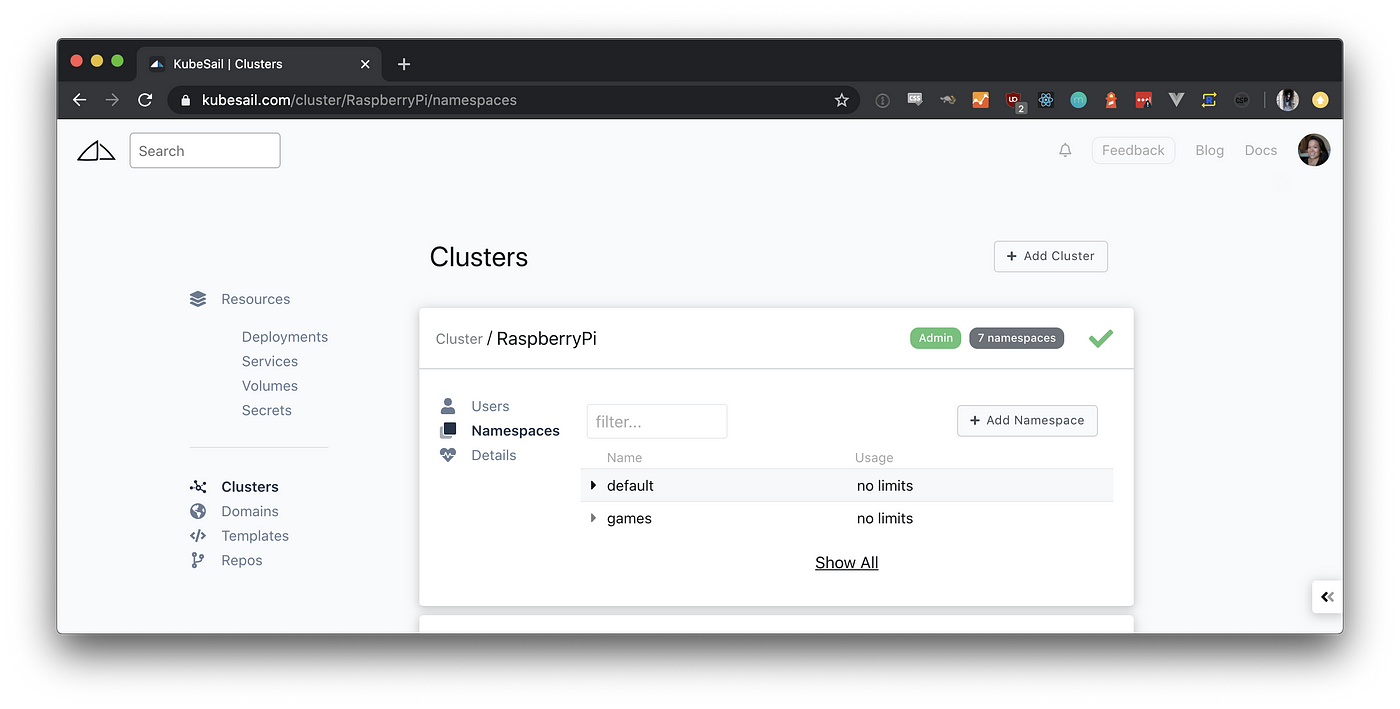
Task: Open the Lighthouse extension icon
Action: pyautogui.click(x=1111, y=100)
